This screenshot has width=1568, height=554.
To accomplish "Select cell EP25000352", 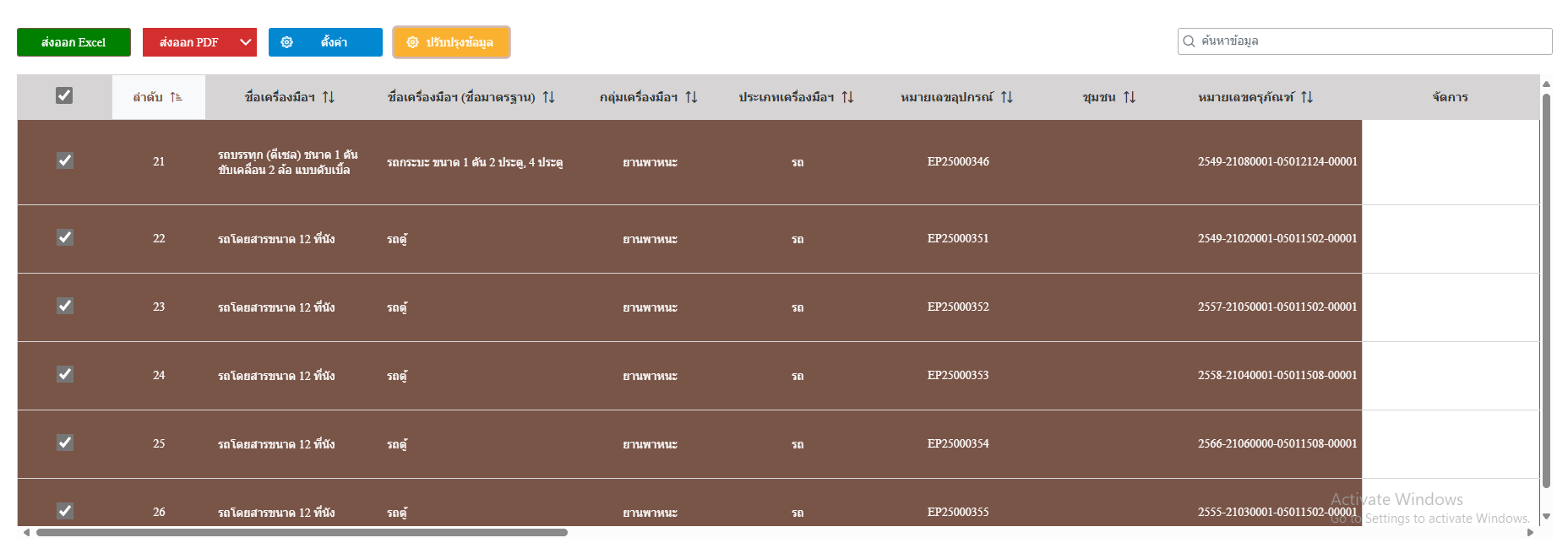I will point(958,307).
